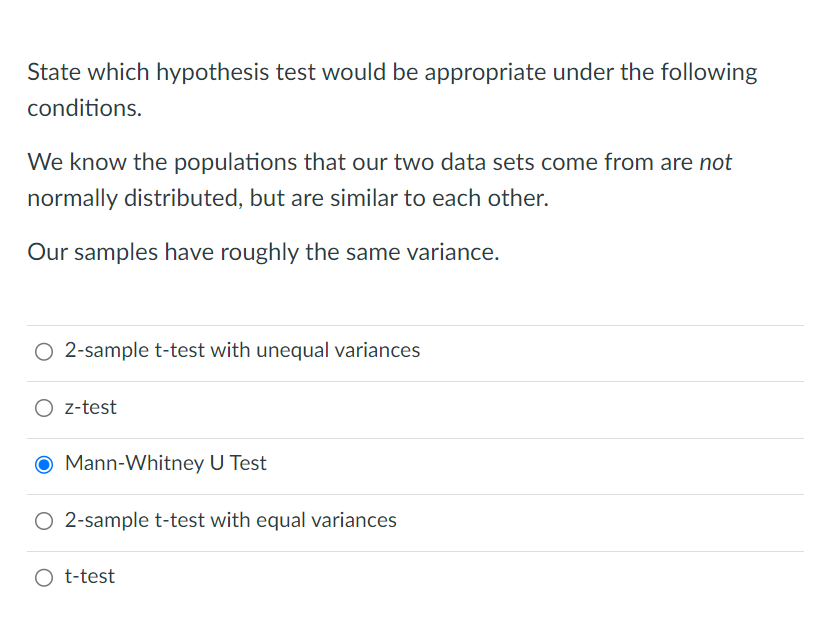830x626 pixels.
Task: Change answer to t-test option
Action: click(x=44, y=577)
